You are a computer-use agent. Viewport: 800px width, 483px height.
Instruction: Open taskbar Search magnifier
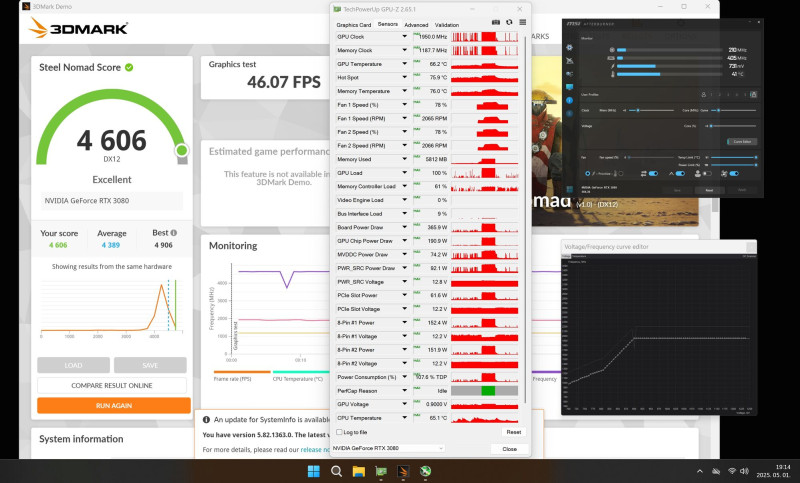pyautogui.click(x=336, y=471)
